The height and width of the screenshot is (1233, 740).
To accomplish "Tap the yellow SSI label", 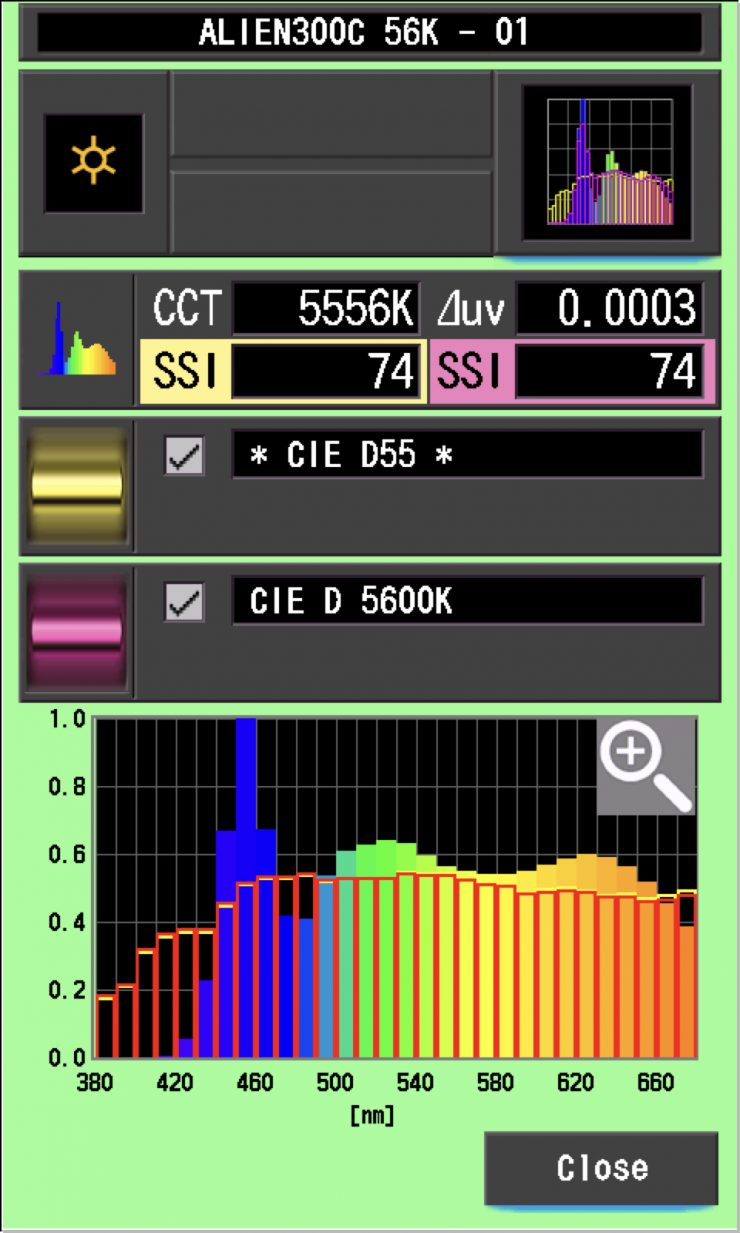I will pyautogui.click(x=184, y=372).
